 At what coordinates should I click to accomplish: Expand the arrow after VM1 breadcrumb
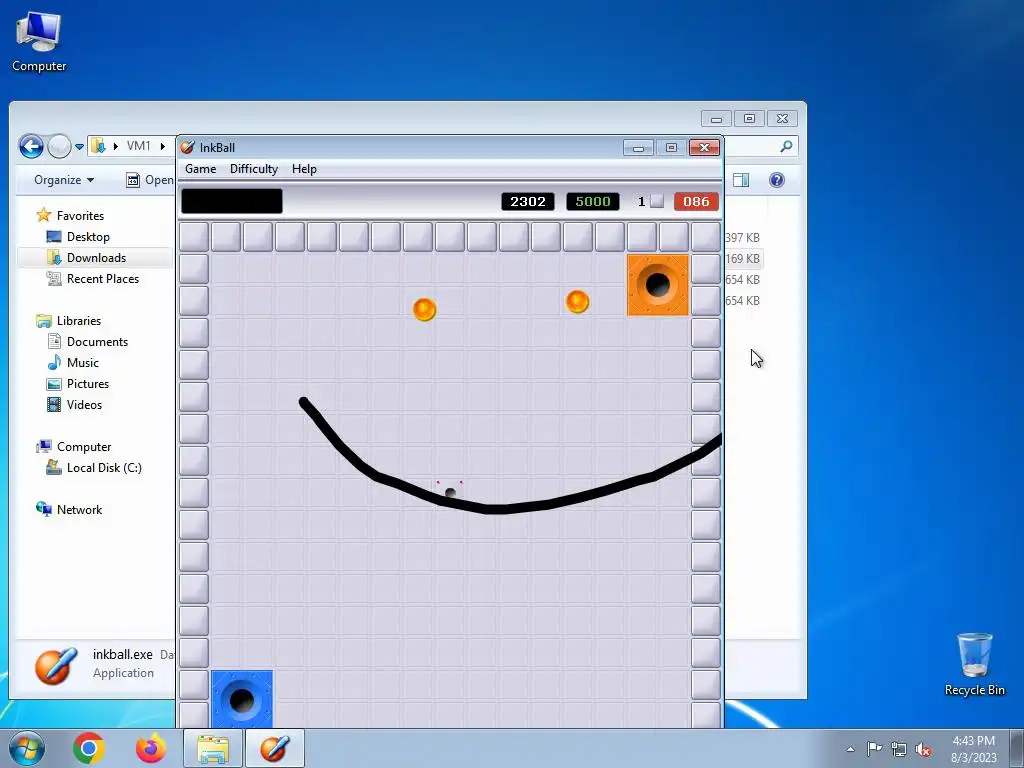(163, 146)
